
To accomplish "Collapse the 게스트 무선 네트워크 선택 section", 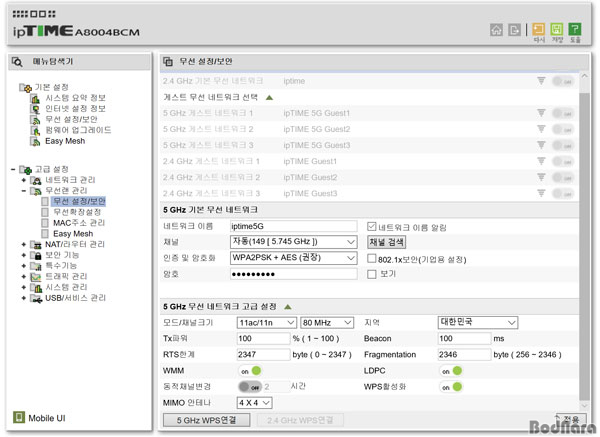I will tap(269, 97).
